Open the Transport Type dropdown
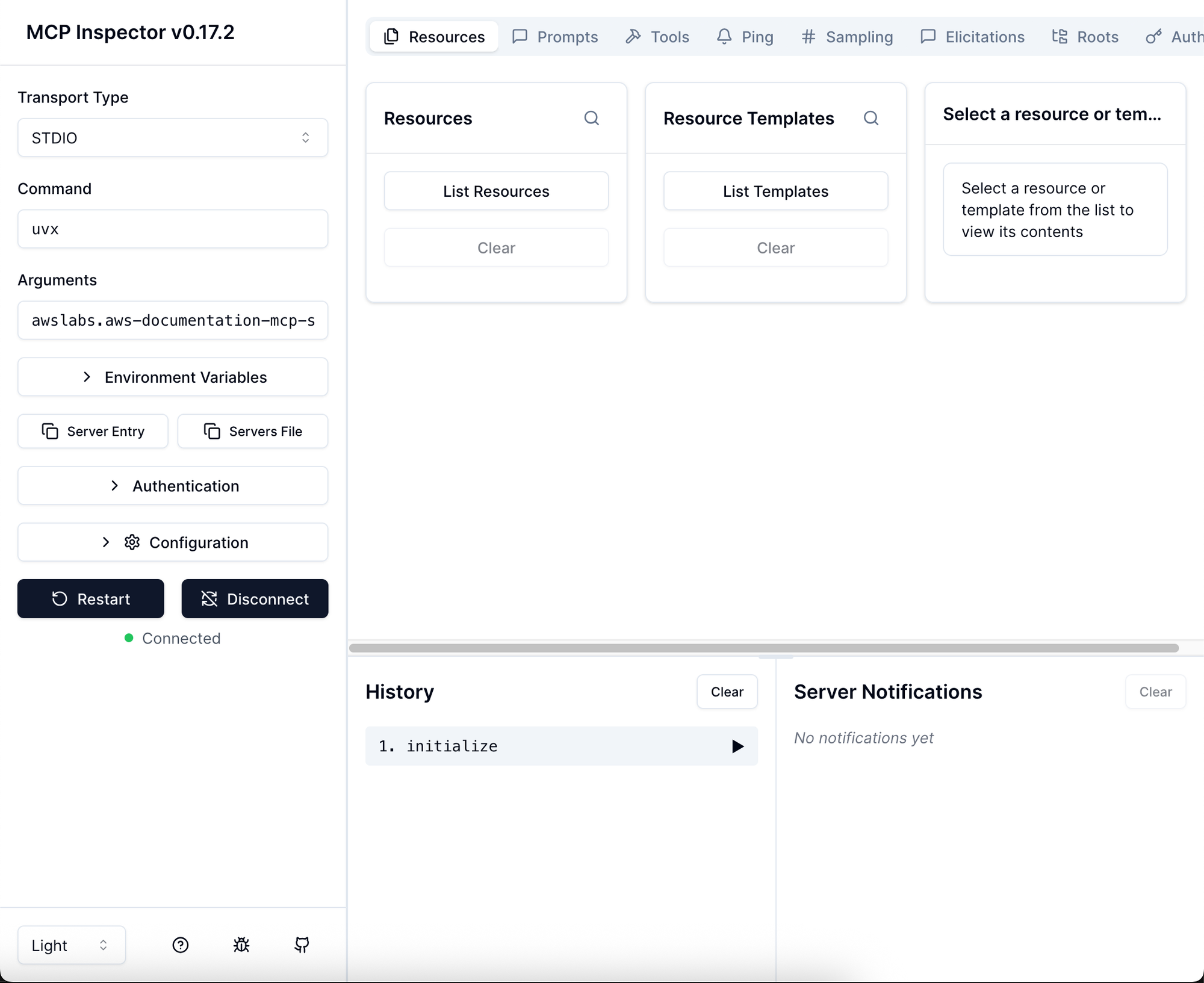 (x=173, y=138)
